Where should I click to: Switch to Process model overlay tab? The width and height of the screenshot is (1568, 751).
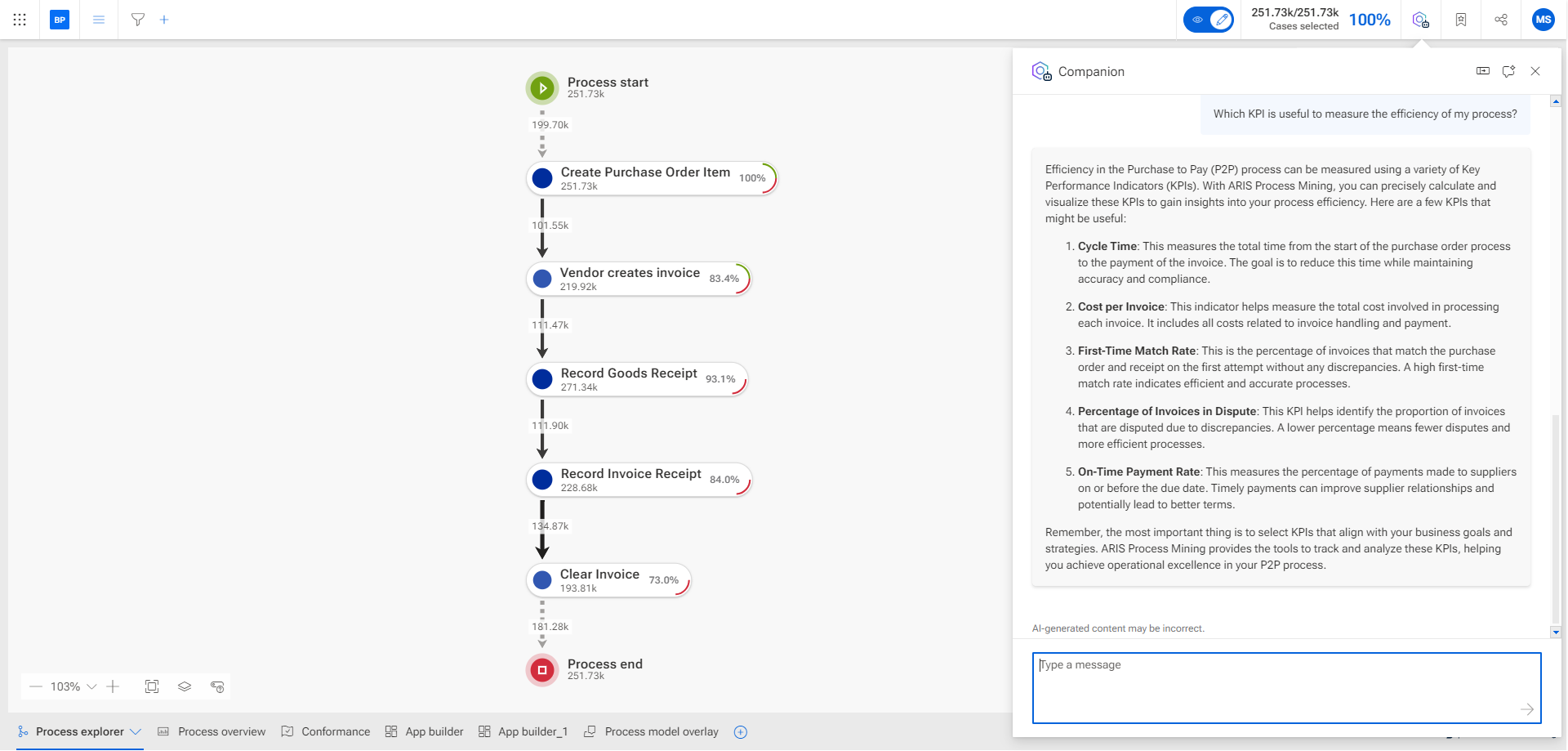652,731
